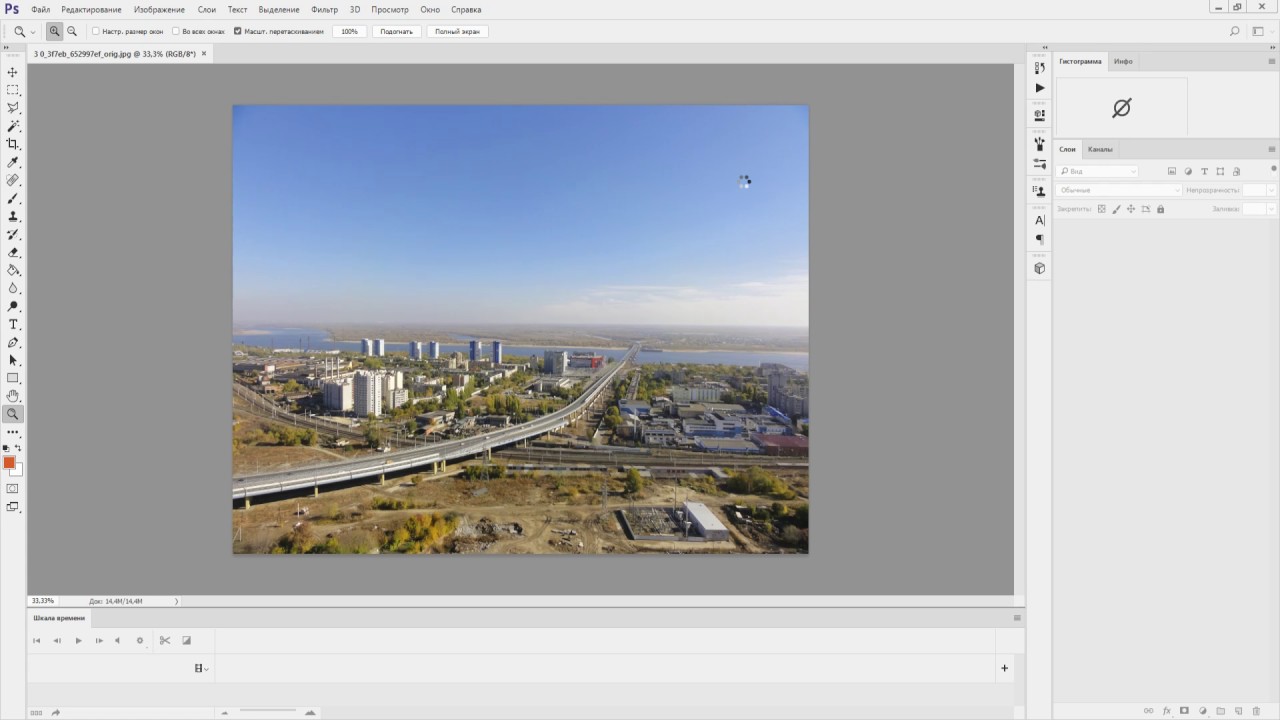1280x720 pixels.
Task: Lock all with padlock icon
Action: [x=1160, y=209]
